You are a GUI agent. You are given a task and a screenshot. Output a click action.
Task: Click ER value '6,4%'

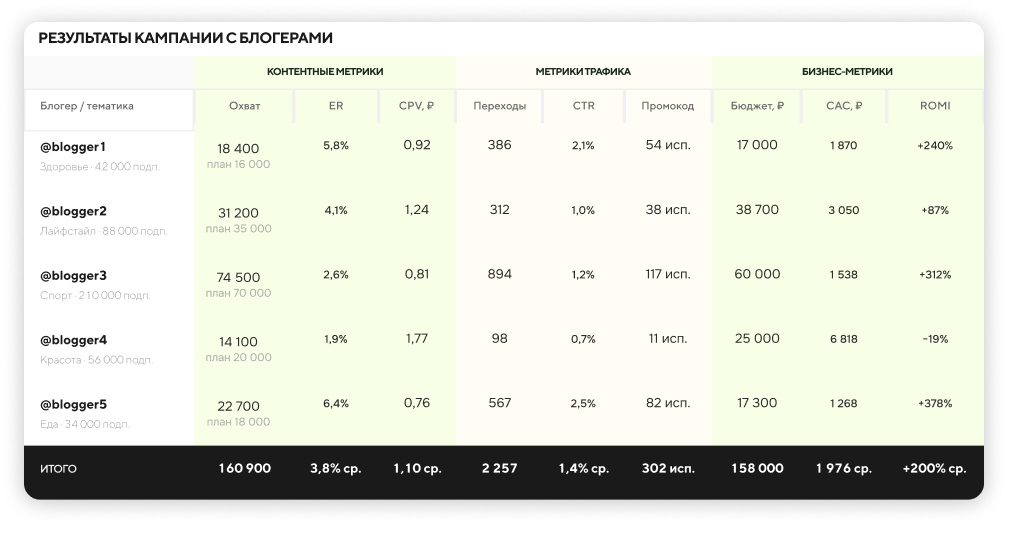click(x=336, y=404)
